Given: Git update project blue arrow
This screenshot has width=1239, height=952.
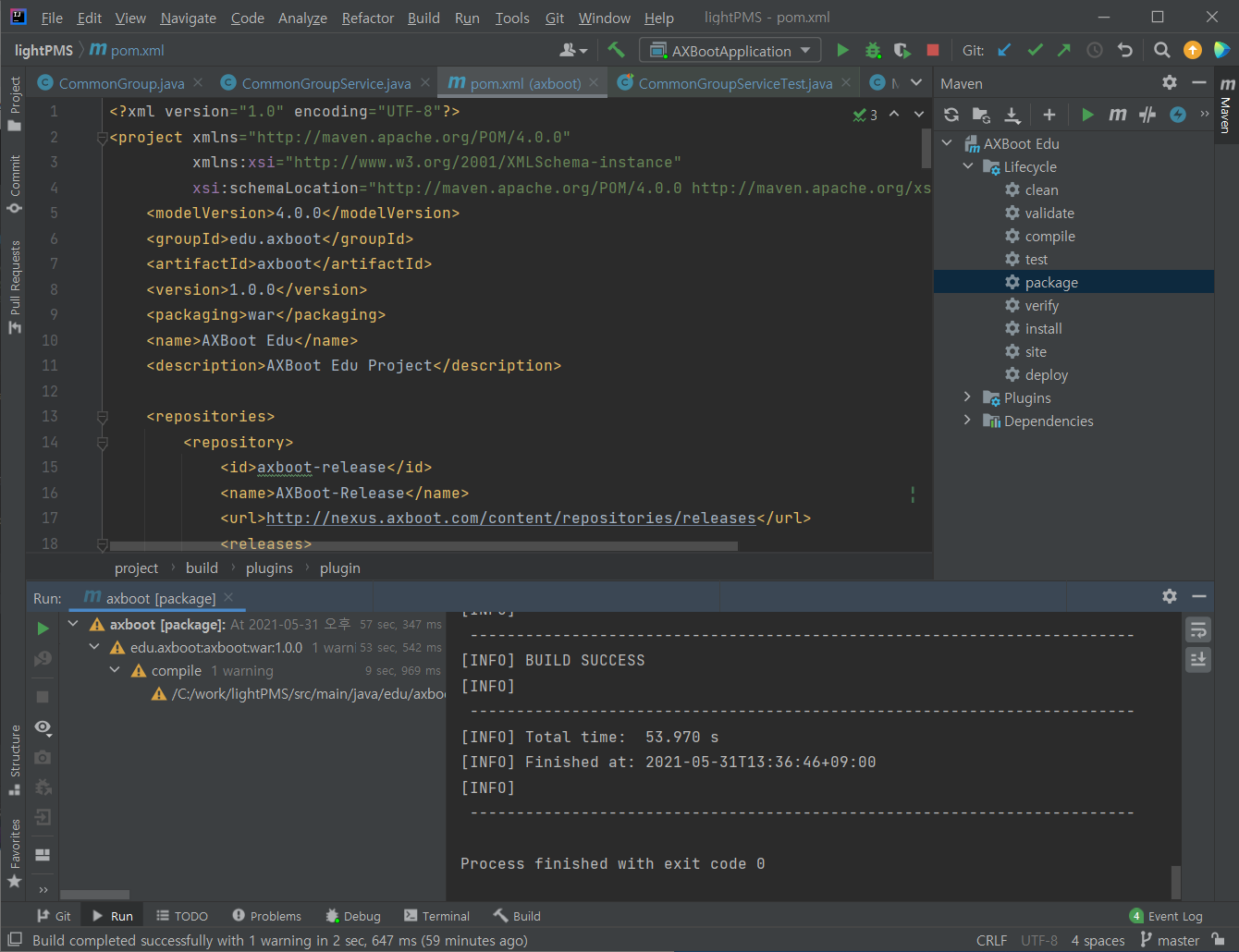Looking at the screenshot, I should 1005,50.
